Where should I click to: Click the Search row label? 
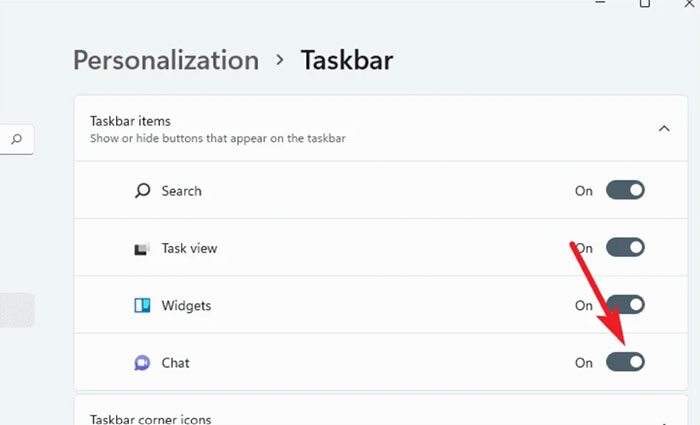pyautogui.click(x=181, y=191)
